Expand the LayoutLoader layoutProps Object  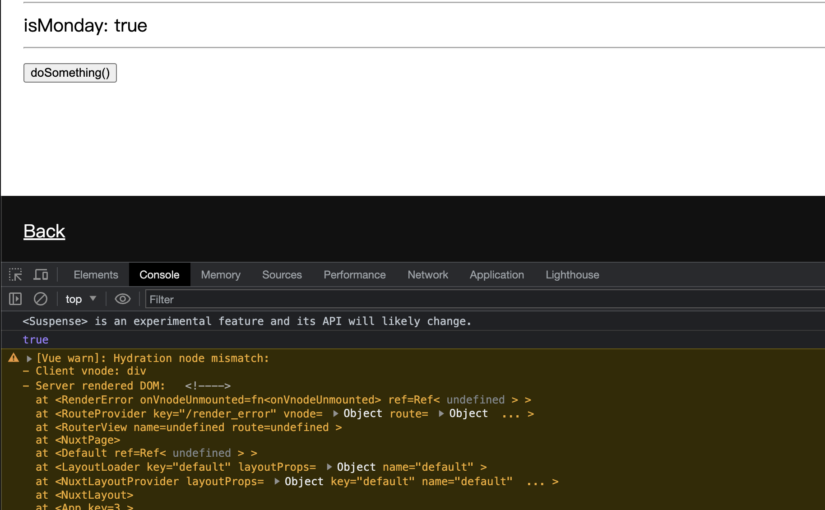329,467
